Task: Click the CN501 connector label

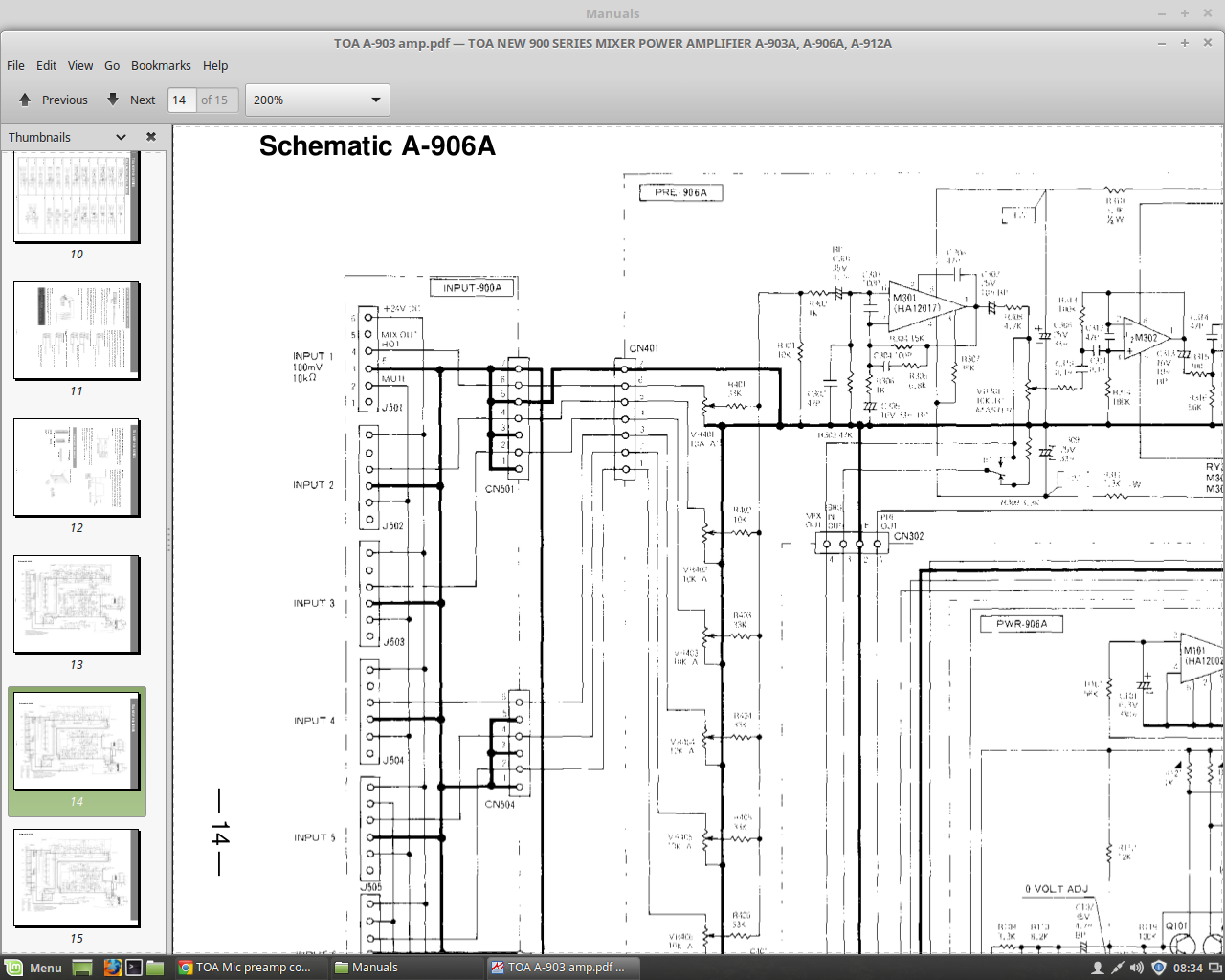Action: 500,489
